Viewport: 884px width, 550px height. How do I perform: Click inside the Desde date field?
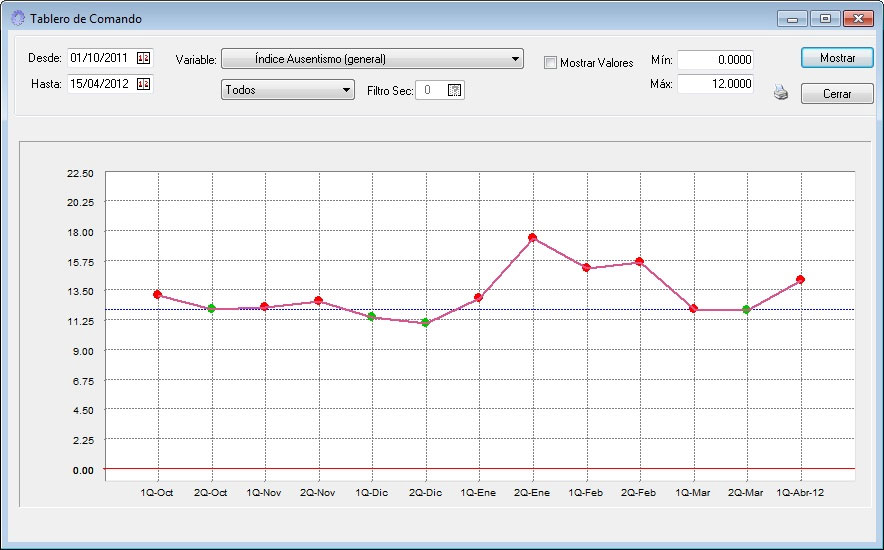[100, 59]
